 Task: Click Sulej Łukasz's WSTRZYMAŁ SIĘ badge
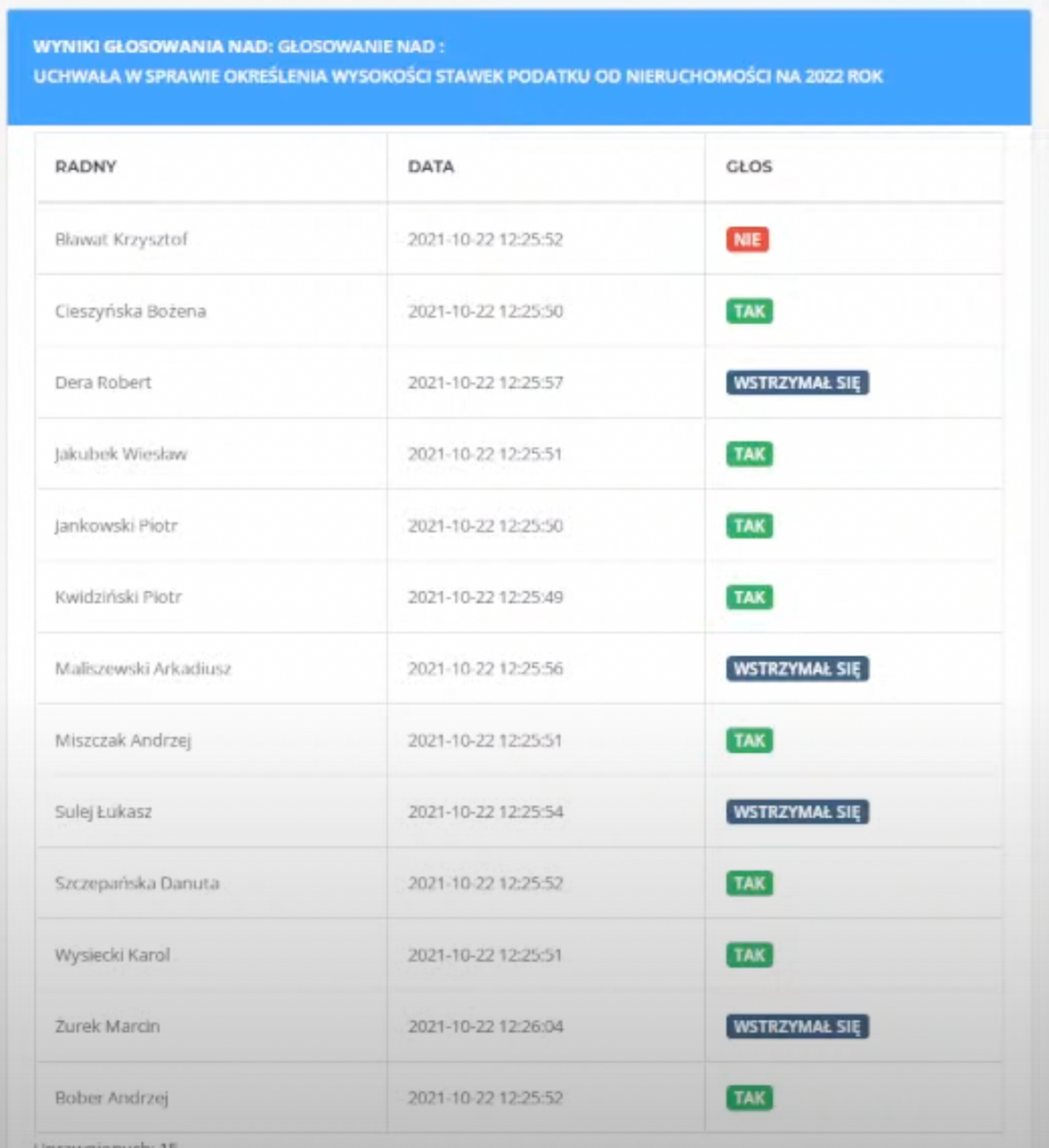(x=797, y=812)
